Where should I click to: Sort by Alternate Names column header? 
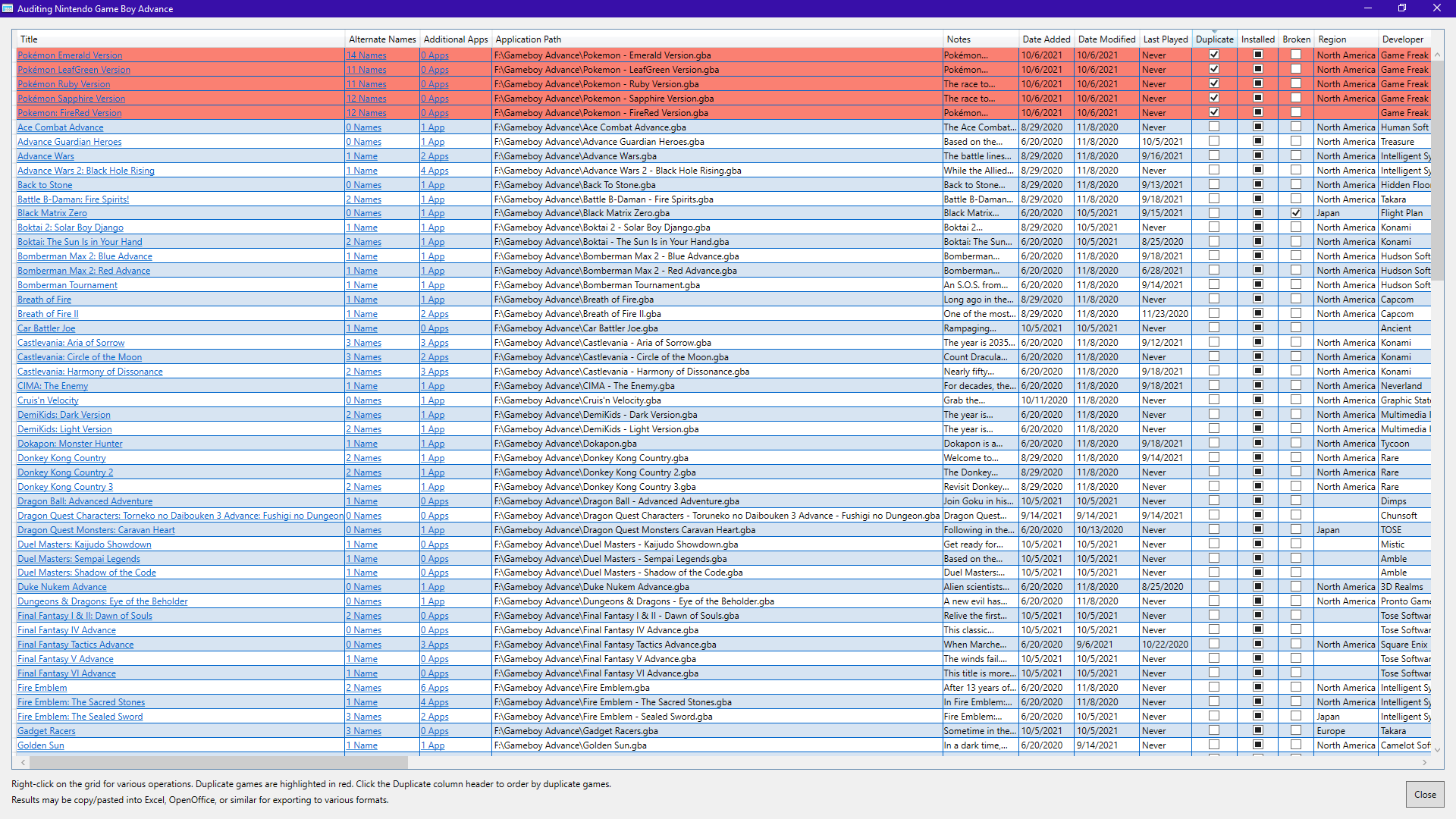(x=382, y=39)
